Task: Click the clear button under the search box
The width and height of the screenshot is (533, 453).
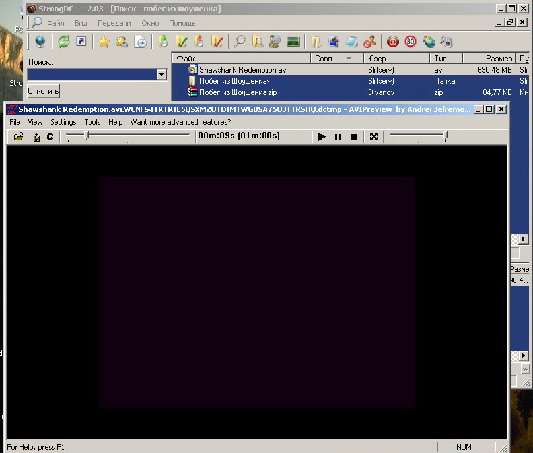Action: 43,91
